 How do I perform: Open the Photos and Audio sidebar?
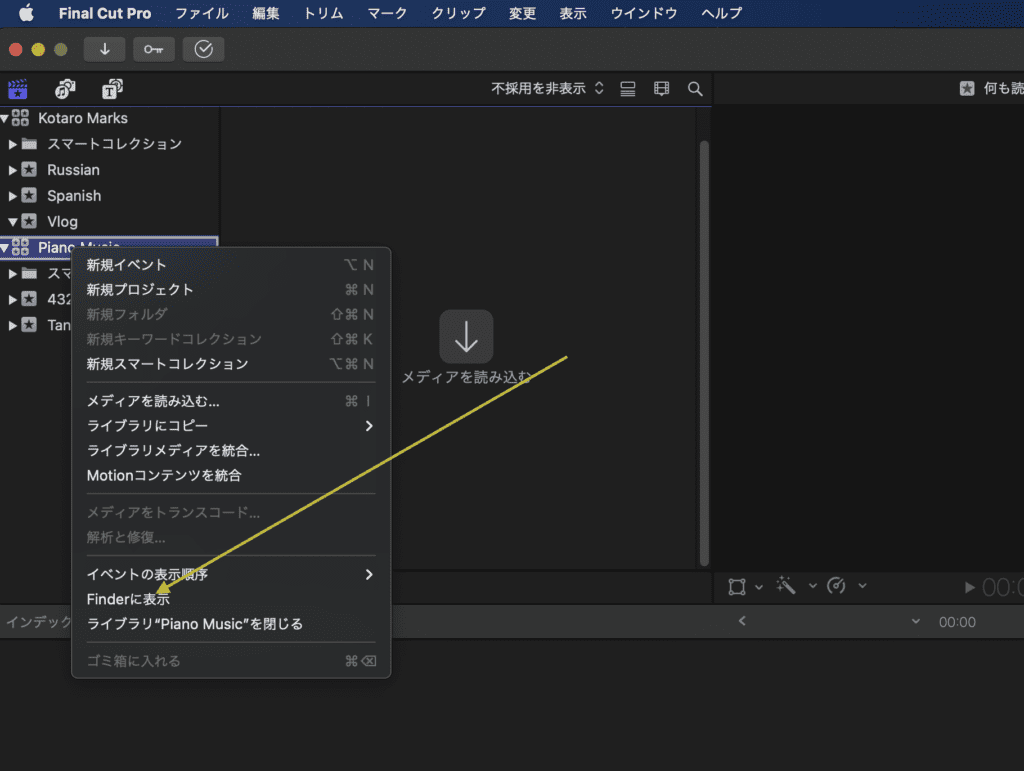[x=65, y=89]
